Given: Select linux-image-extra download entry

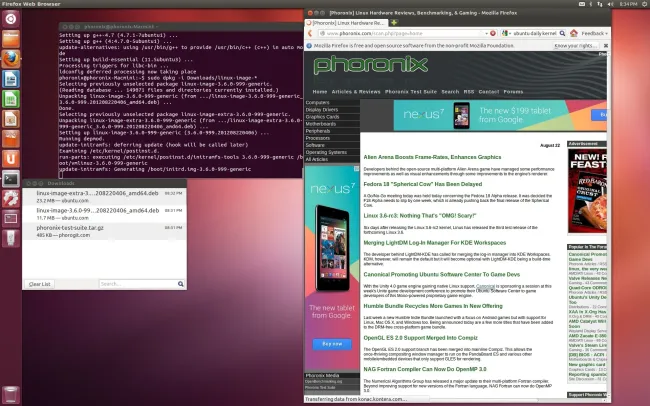Looking at the screenshot, I should pos(104,197).
